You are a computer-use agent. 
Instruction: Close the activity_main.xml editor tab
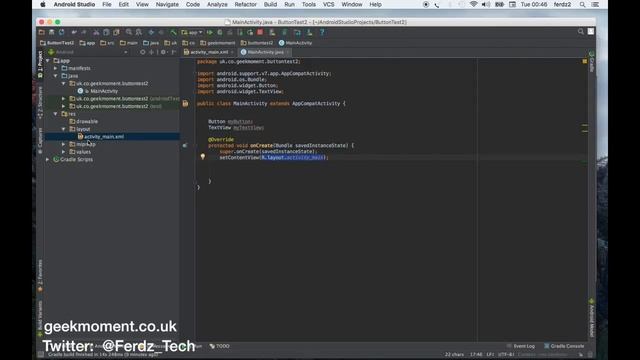click(x=232, y=52)
